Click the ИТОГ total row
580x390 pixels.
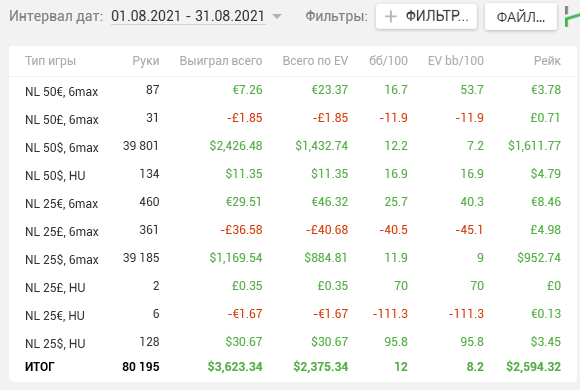[x=293, y=367]
